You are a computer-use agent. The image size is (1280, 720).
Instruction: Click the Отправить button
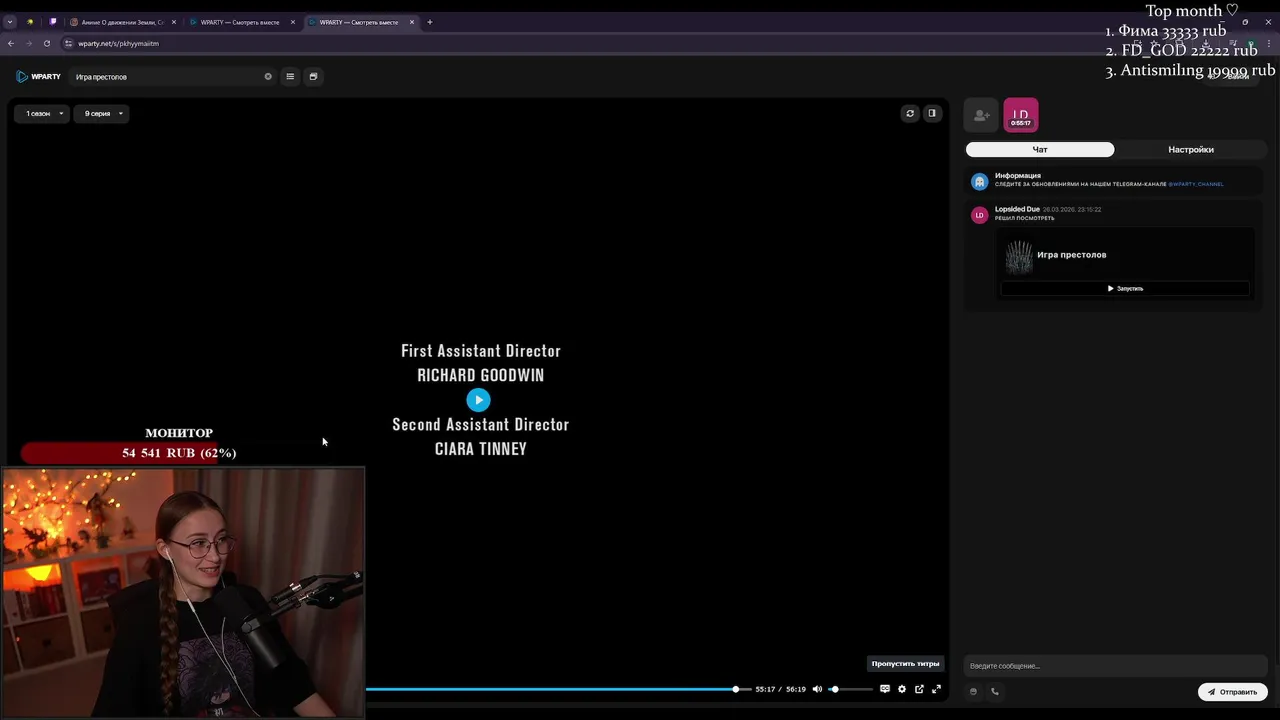[1233, 691]
